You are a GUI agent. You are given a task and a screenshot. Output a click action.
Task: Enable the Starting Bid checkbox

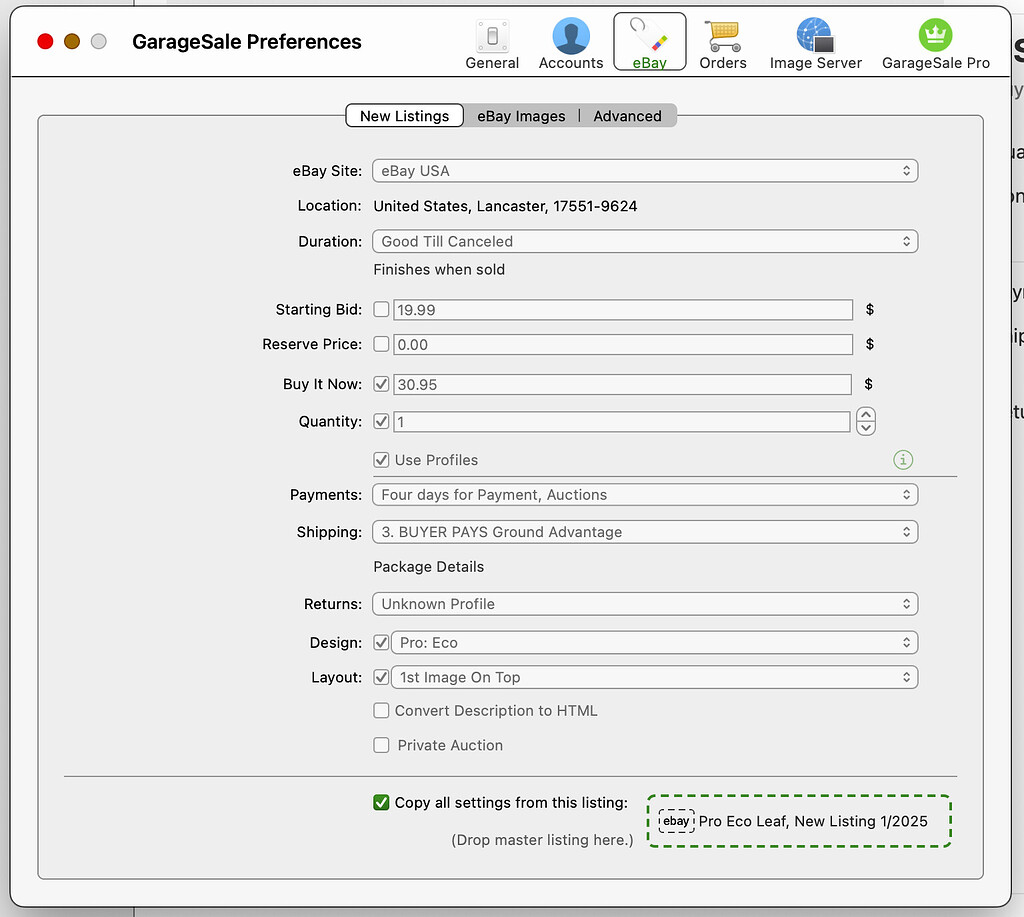pos(381,310)
